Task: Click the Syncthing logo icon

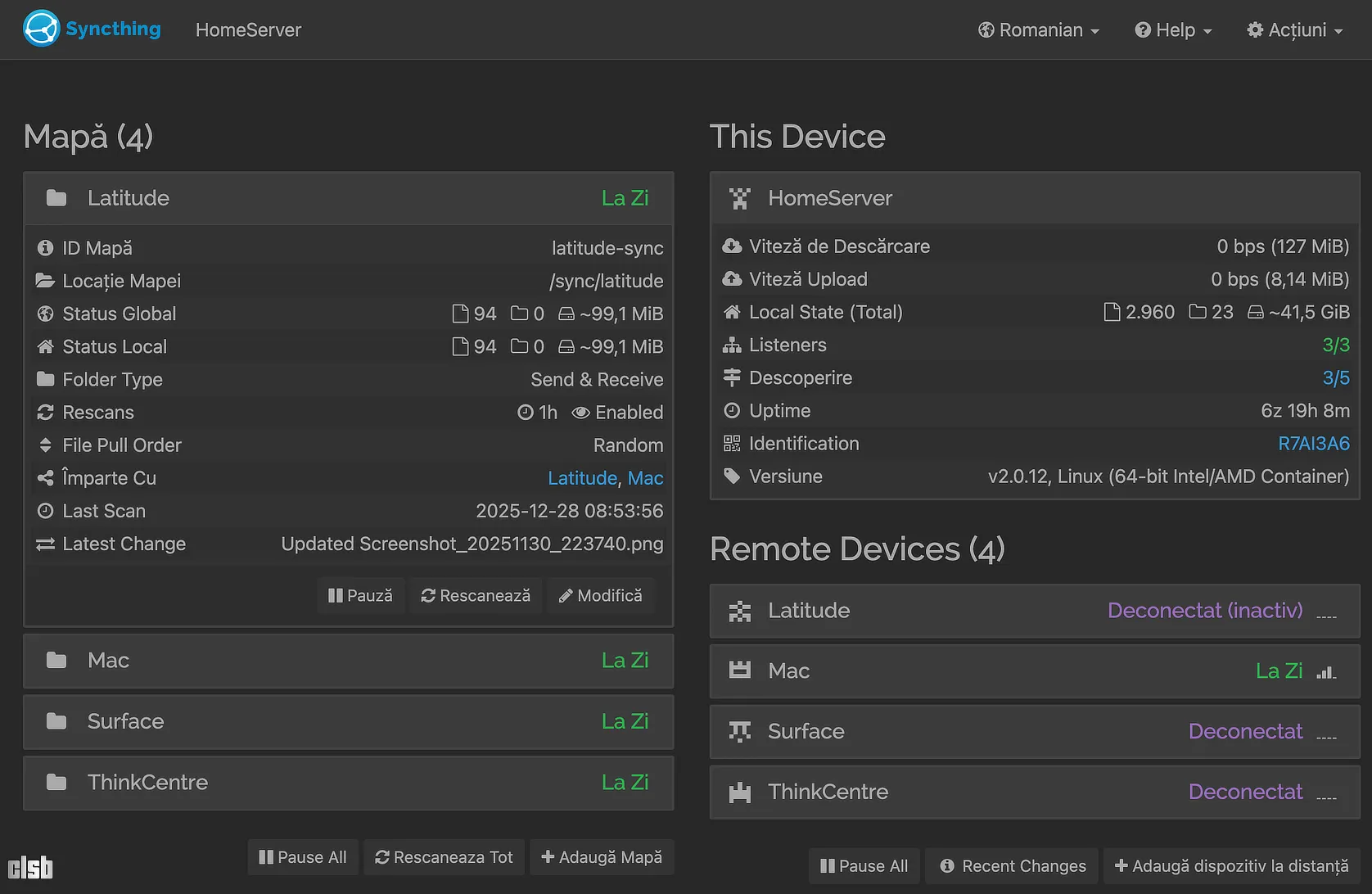Action: point(41,29)
